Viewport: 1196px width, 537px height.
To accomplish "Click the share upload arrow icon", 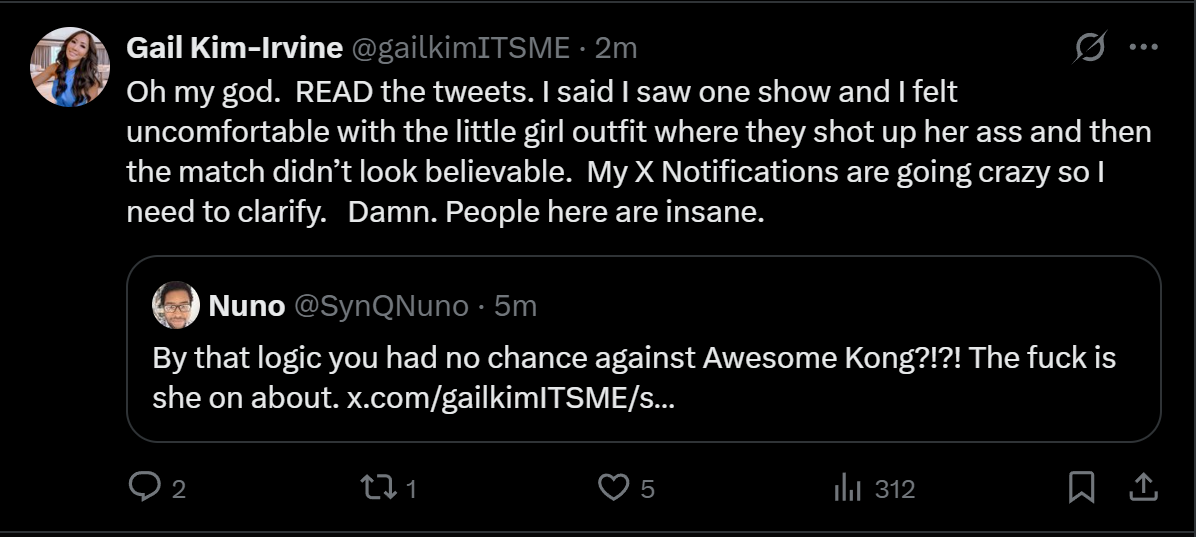I will coord(1142,488).
